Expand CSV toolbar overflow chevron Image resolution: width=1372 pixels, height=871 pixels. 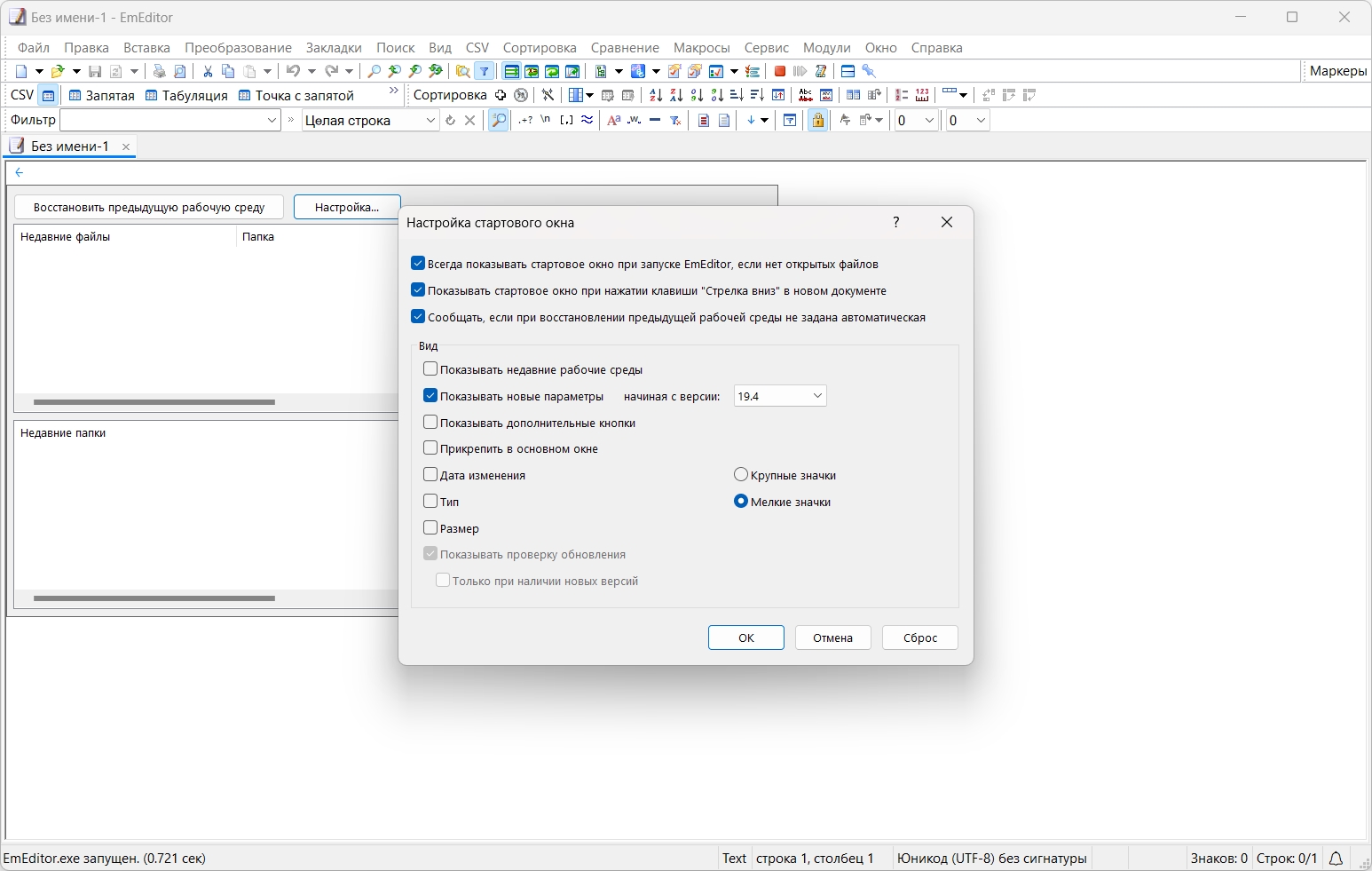[394, 91]
